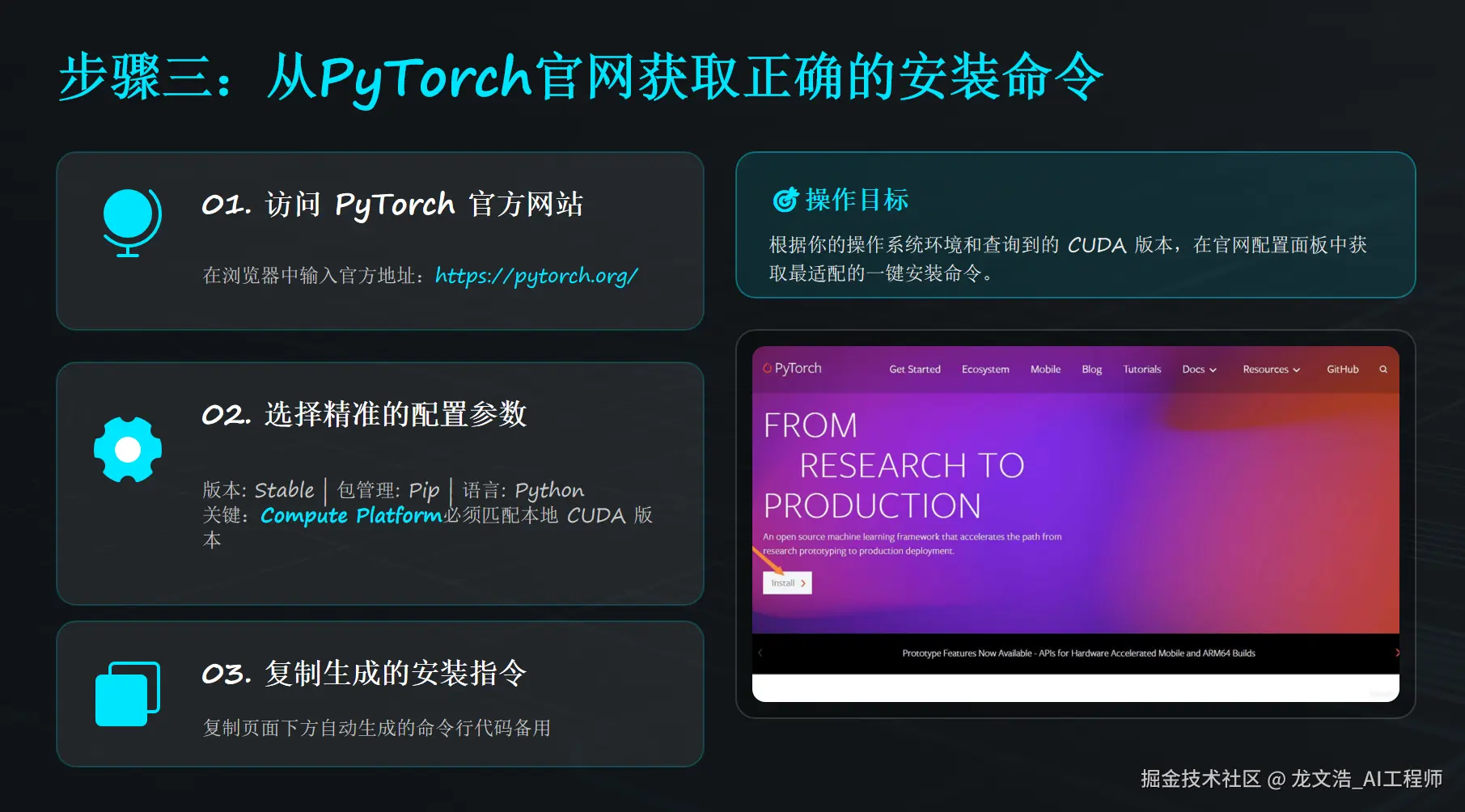Click the copy icon beside step 03
Screen dimensions: 1465x812
tap(128, 694)
